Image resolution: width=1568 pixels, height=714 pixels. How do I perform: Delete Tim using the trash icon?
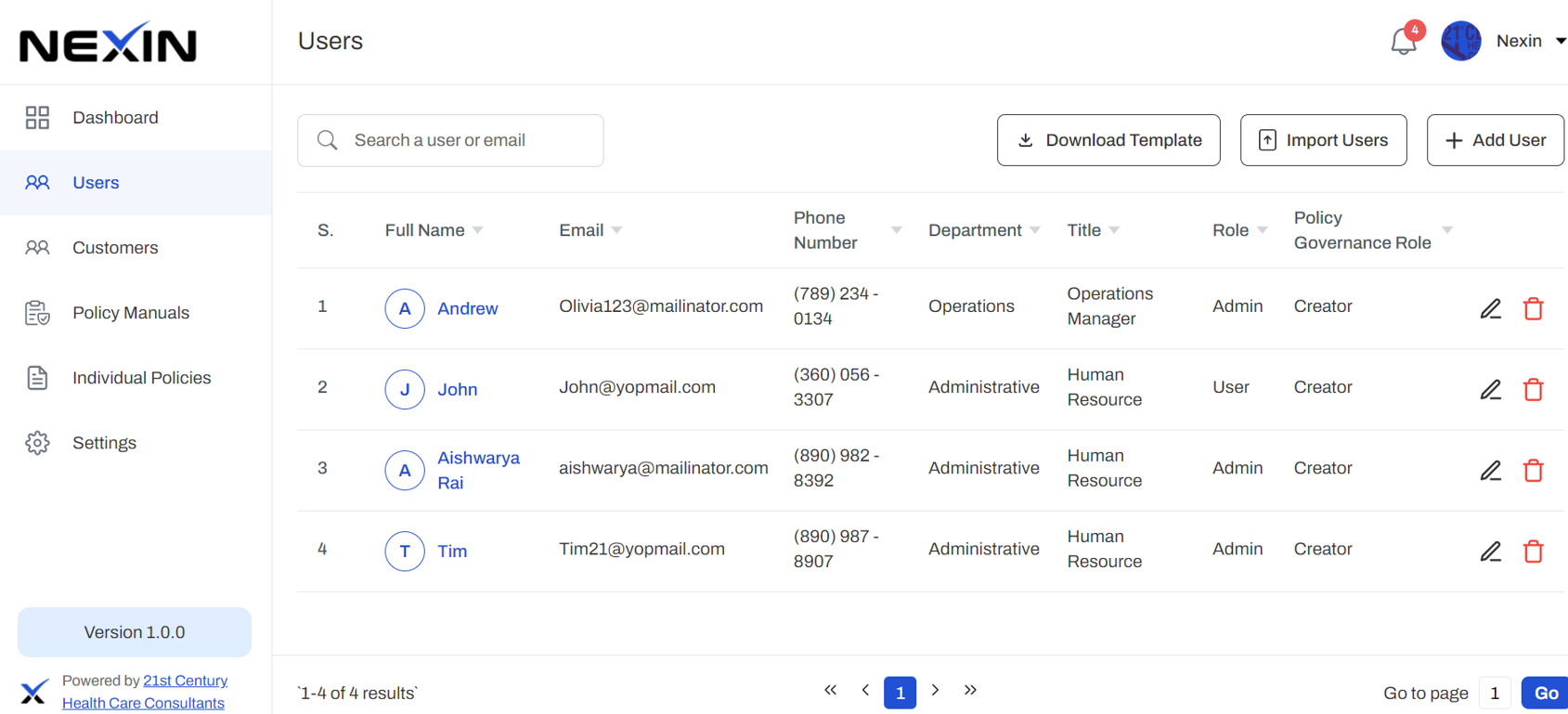click(x=1533, y=552)
